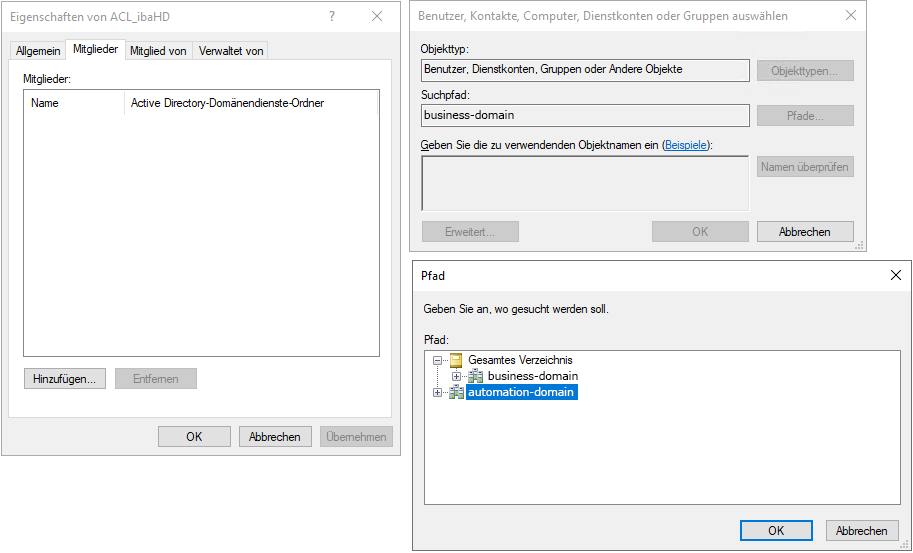The width and height of the screenshot is (913, 553).
Task: Close the Eigenschaften von ACL_ibaHD window
Action: click(x=377, y=16)
